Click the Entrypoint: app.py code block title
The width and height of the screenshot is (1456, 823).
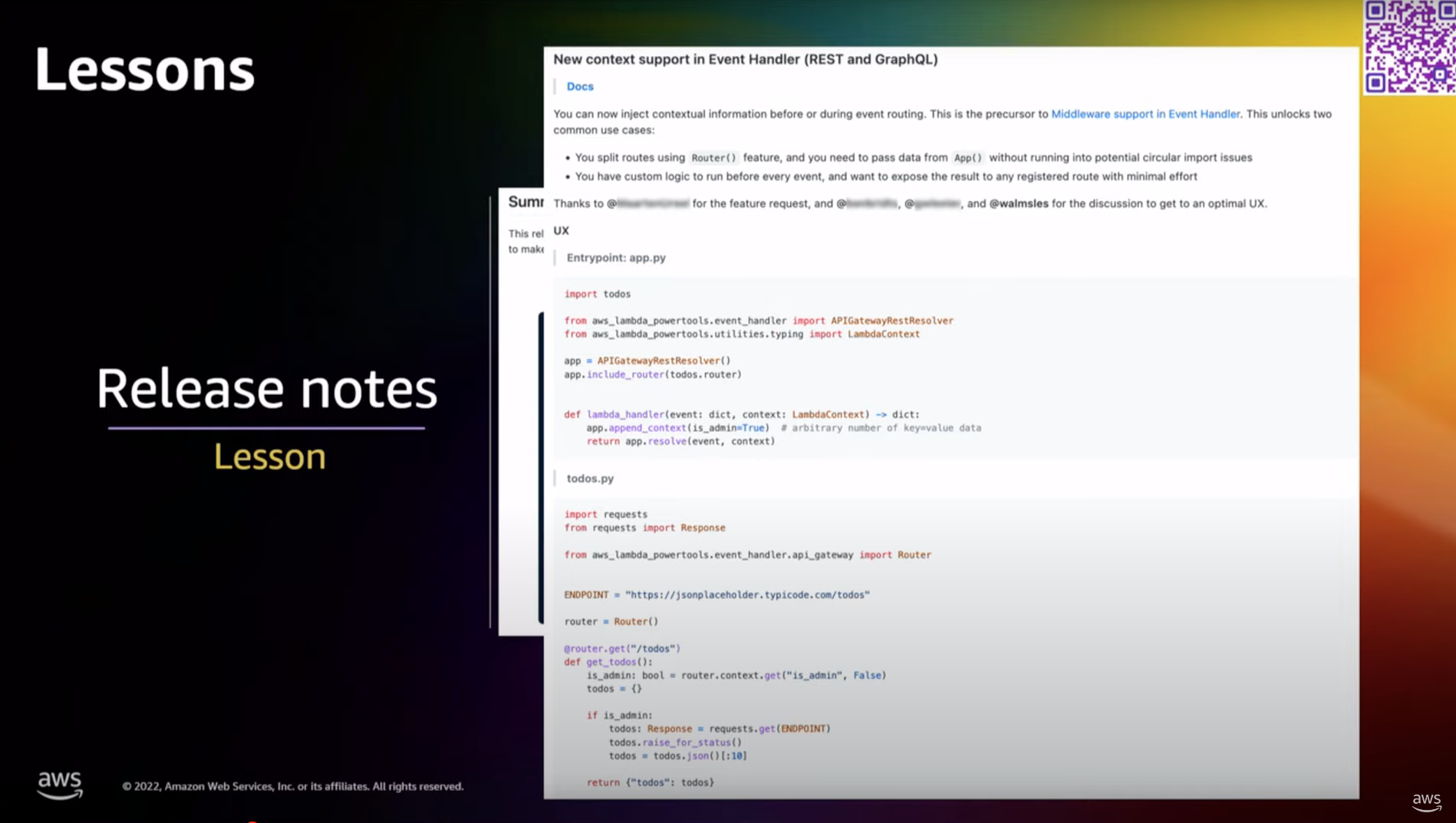615,257
